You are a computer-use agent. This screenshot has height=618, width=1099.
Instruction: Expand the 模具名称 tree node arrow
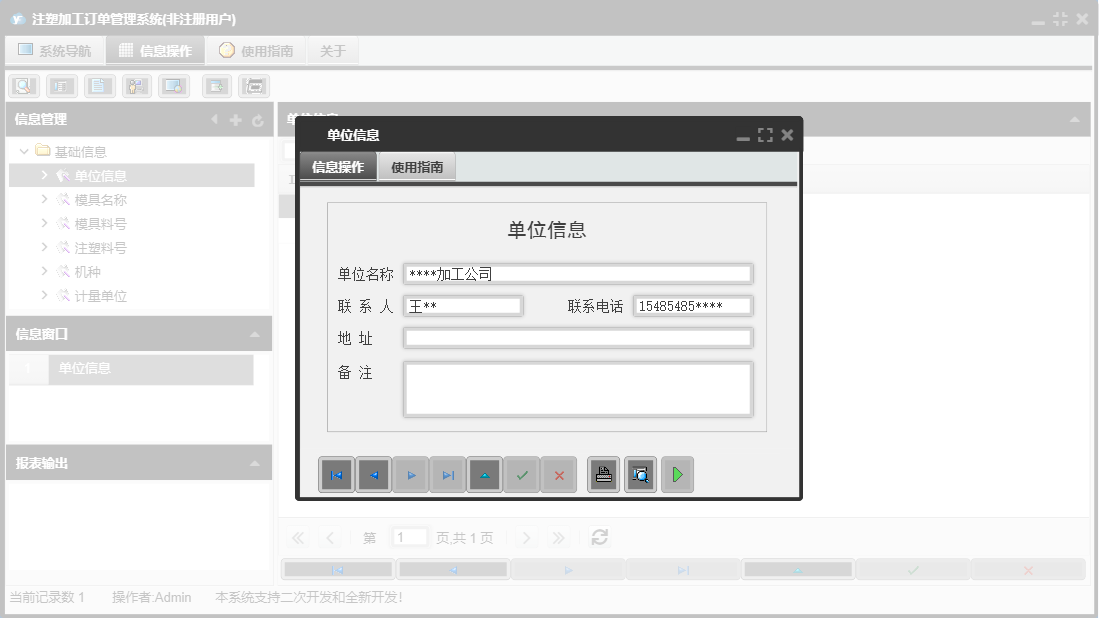[x=44, y=199]
